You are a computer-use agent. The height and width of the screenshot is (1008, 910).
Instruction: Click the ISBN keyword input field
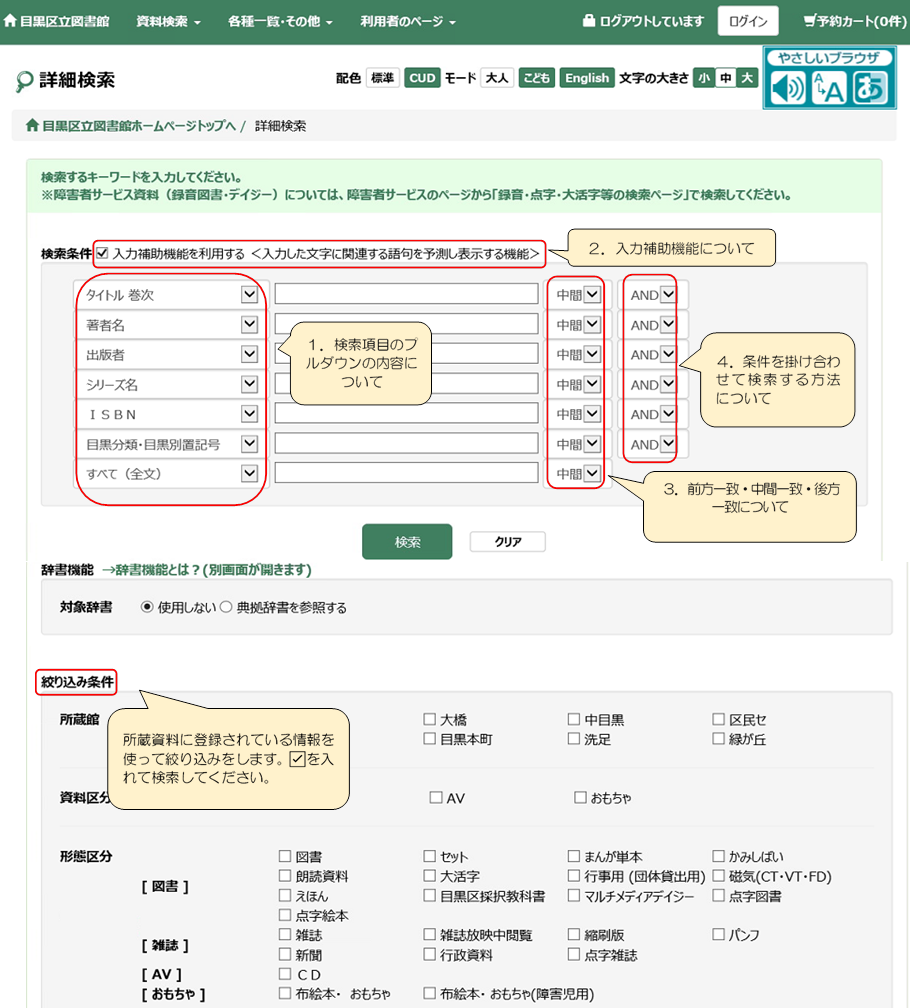point(406,413)
